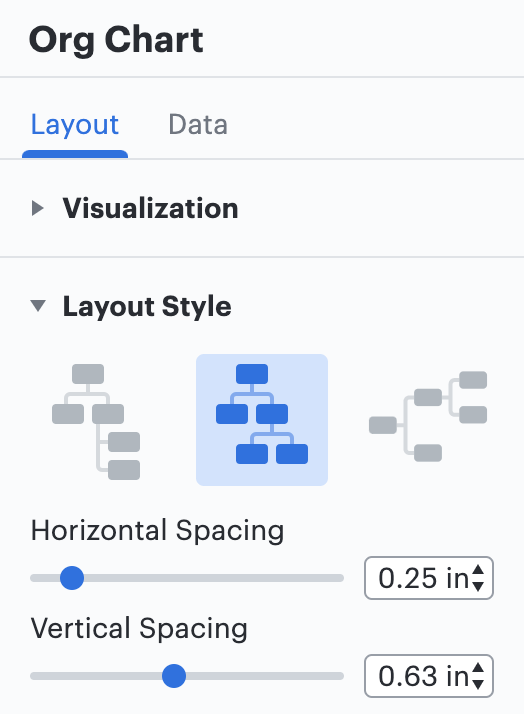
Task: Focus the Horizontal Spacing 0.25 in field
Action: 429,578
